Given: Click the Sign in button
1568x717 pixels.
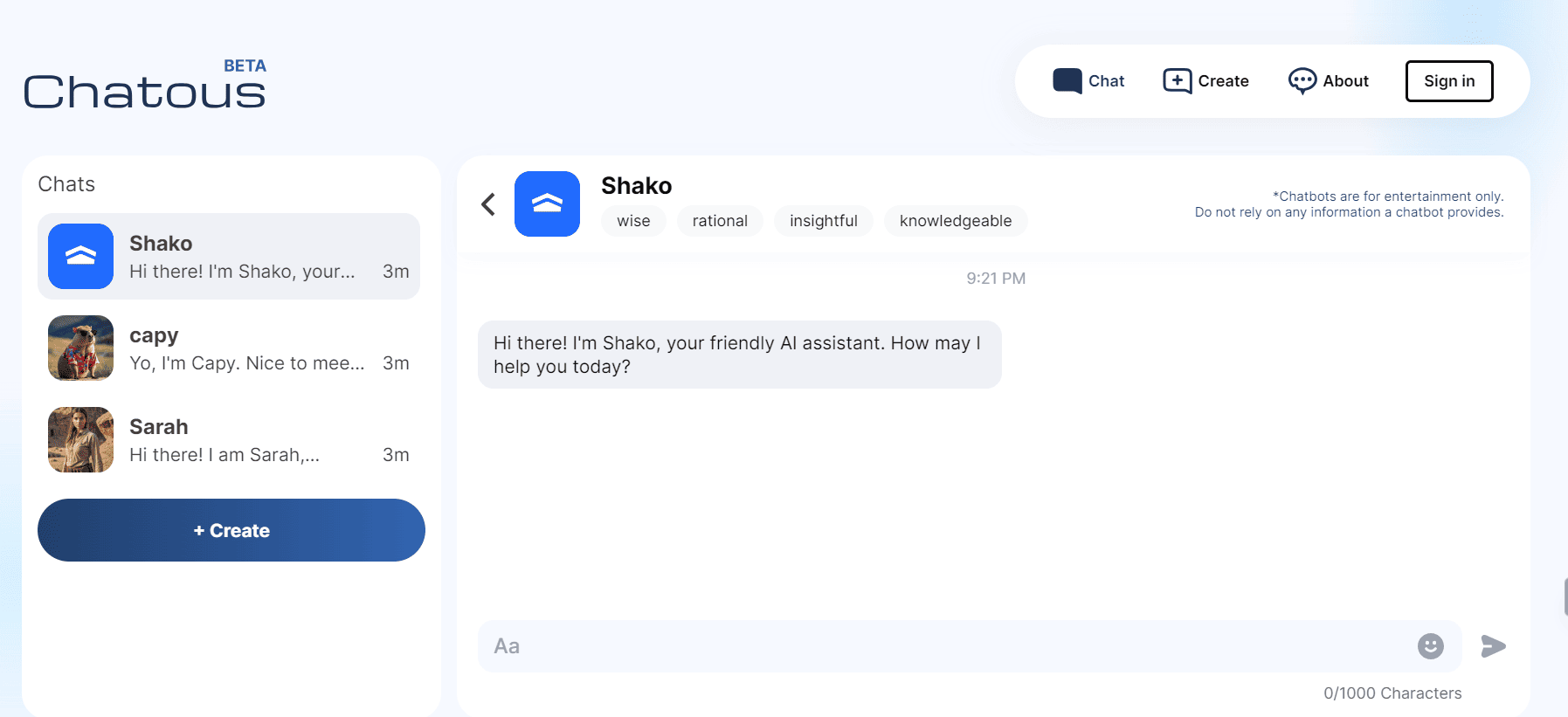Looking at the screenshot, I should (1448, 79).
